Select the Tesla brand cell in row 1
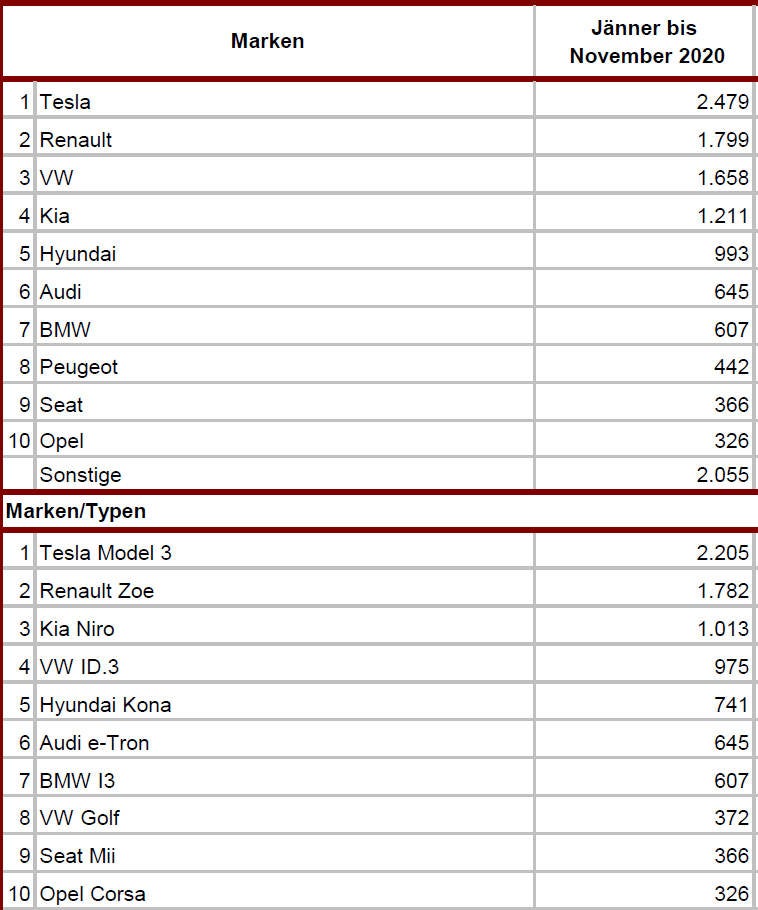Screen dimensions: 758x910 (65, 101)
